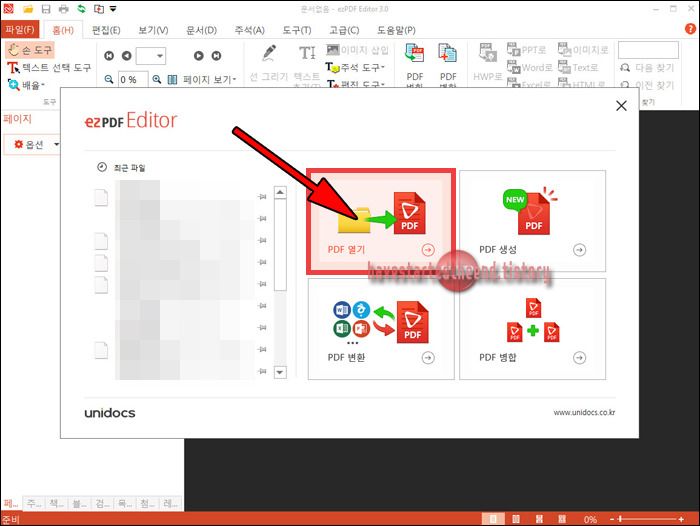The width and height of the screenshot is (700, 526).
Task: Select the 텍스트 추가 TI text tool
Action: click(x=307, y=65)
